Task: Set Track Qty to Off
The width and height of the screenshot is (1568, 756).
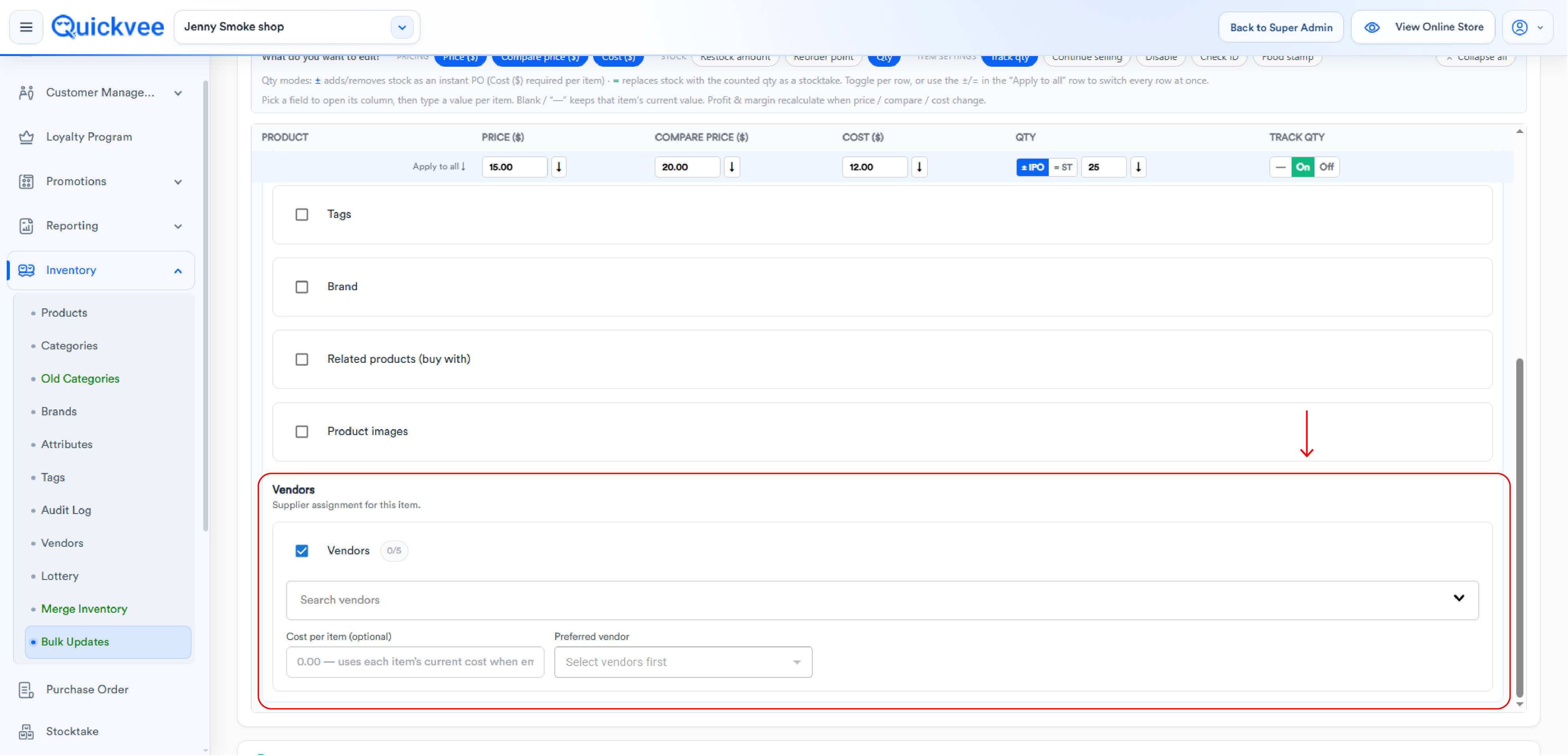Action: 1326,167
